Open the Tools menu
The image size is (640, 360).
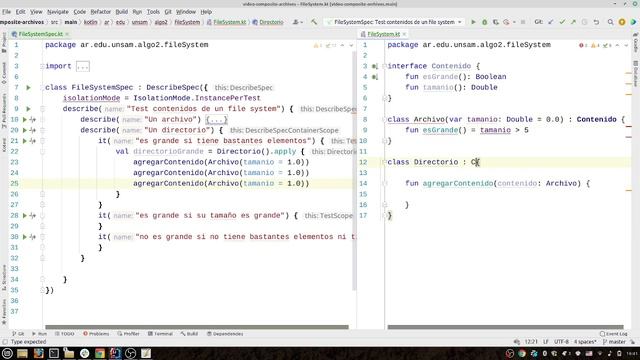(x=153, y=12)
